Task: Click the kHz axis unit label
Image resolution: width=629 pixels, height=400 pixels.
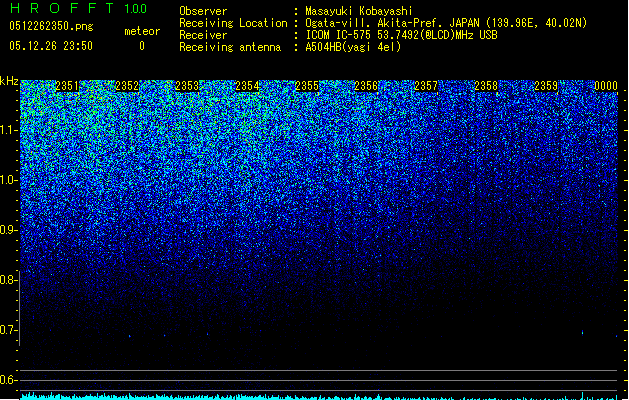Action: coord(9,81)
